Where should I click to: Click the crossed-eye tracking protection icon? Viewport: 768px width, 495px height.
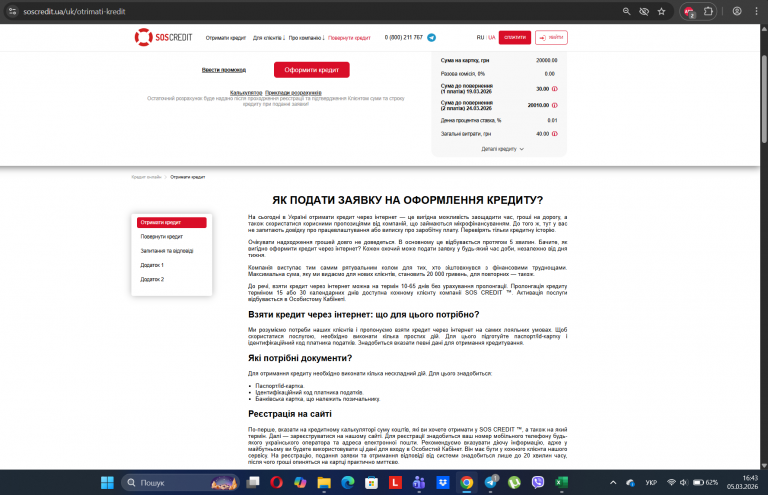(644, 11)
